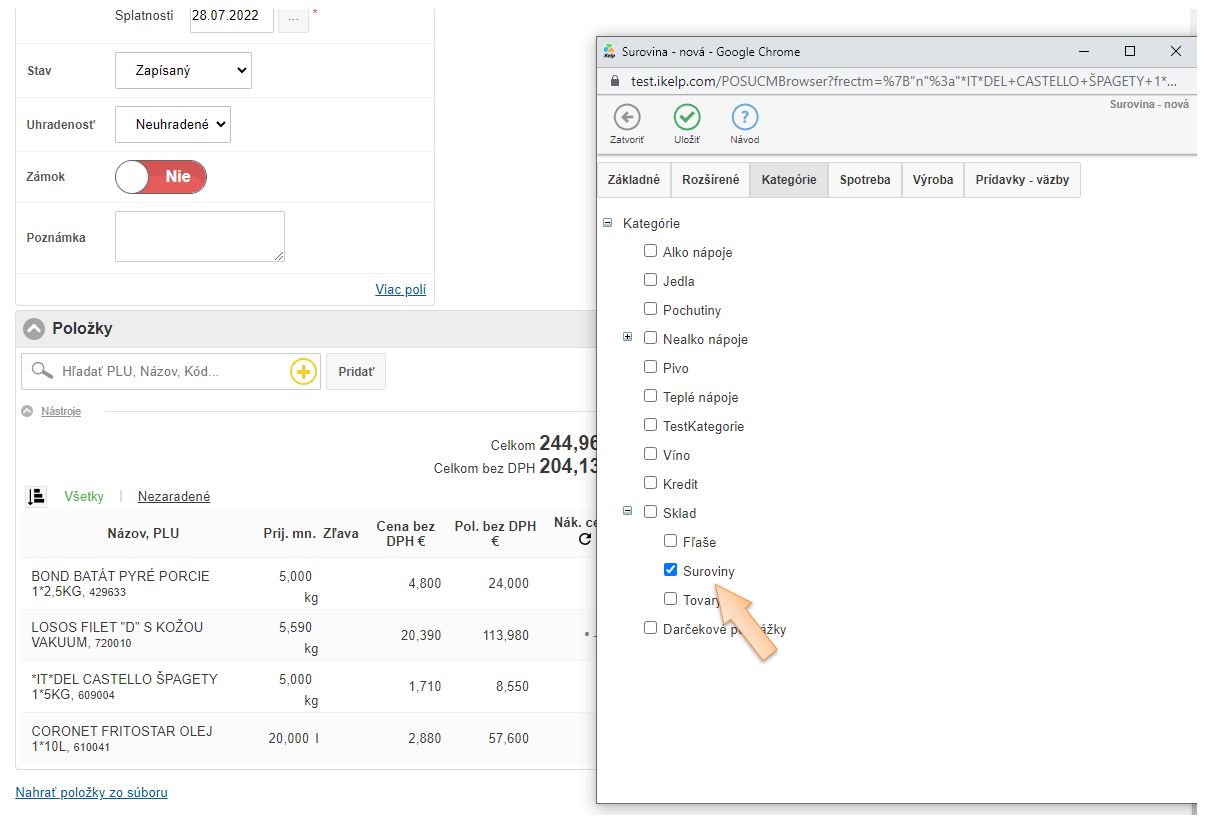Click the lock icon in the address bar
This screenshot has height=828, width=1218.
click(x=614, y=81)
